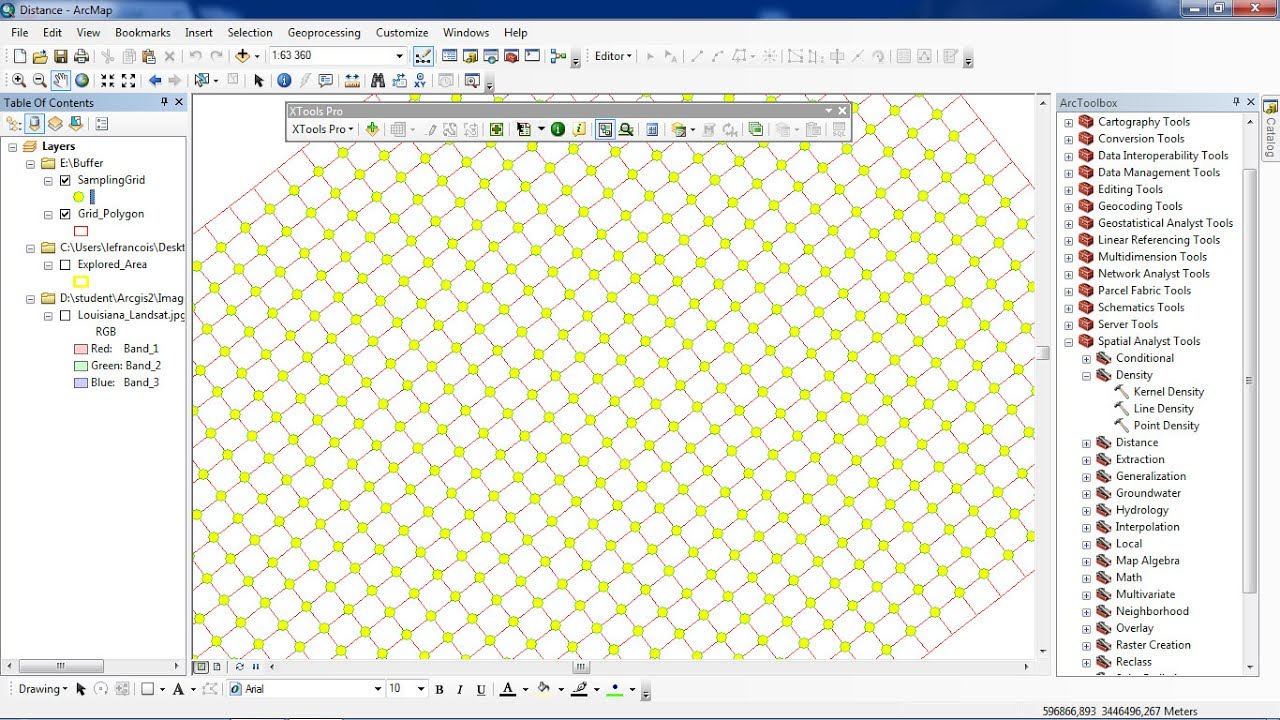Open the XTools Pro dropdown menu

point(323,129)
